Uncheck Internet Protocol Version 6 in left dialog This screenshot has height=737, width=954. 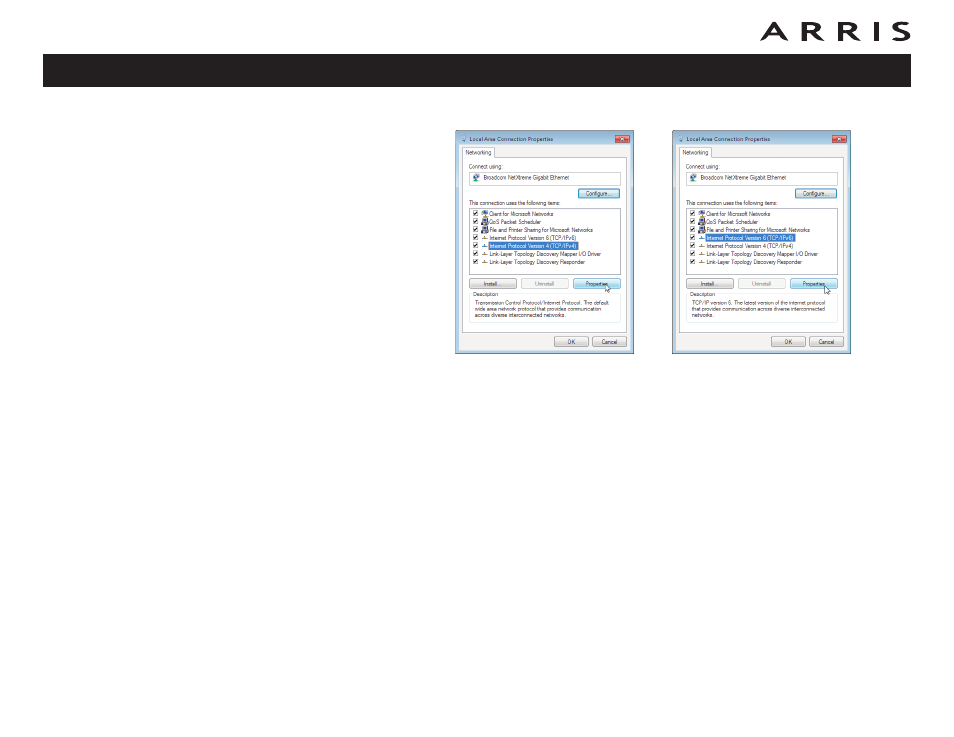tap(475, 238)
